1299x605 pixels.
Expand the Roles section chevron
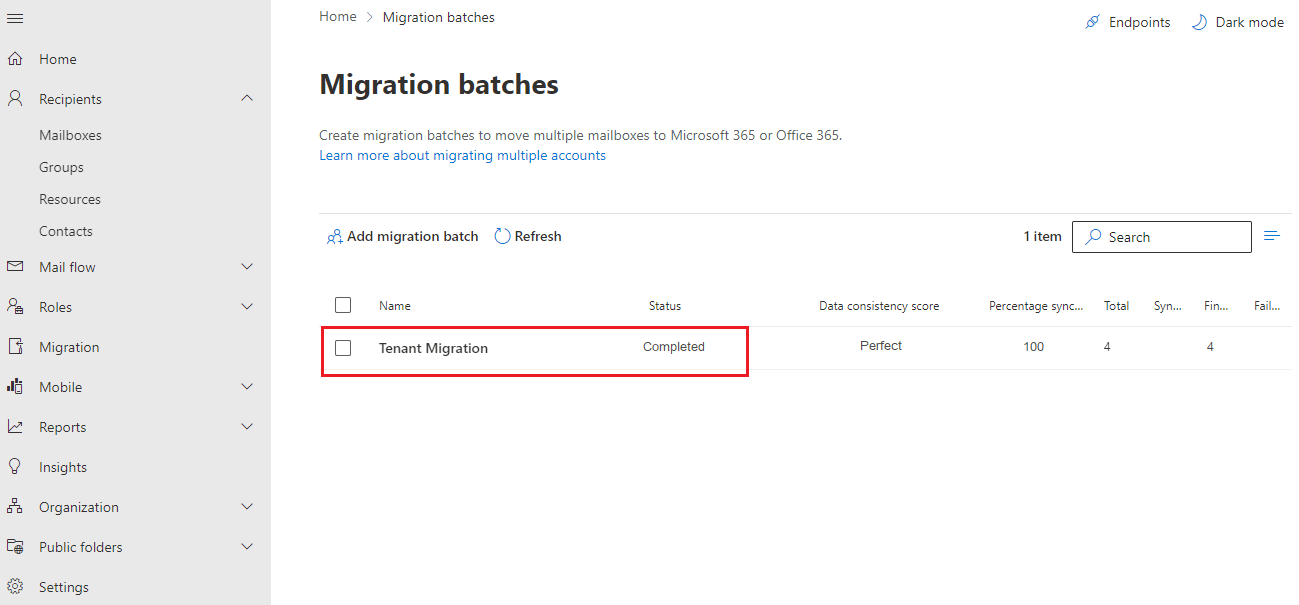(248, 307)
